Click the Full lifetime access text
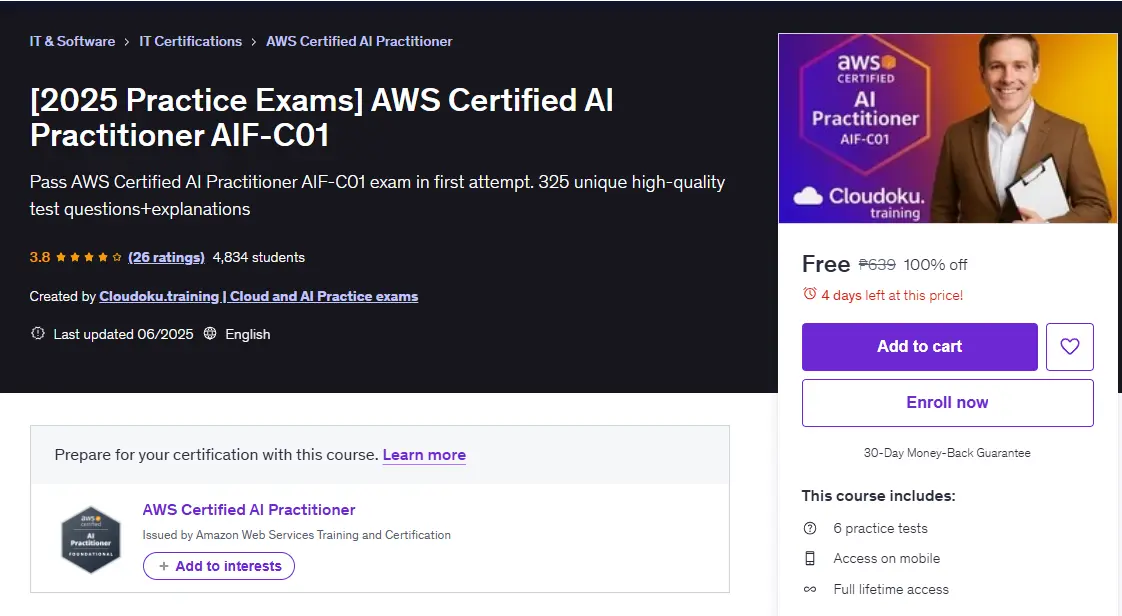The height and width of the screenshot is (616, 1122). [891, 589]
